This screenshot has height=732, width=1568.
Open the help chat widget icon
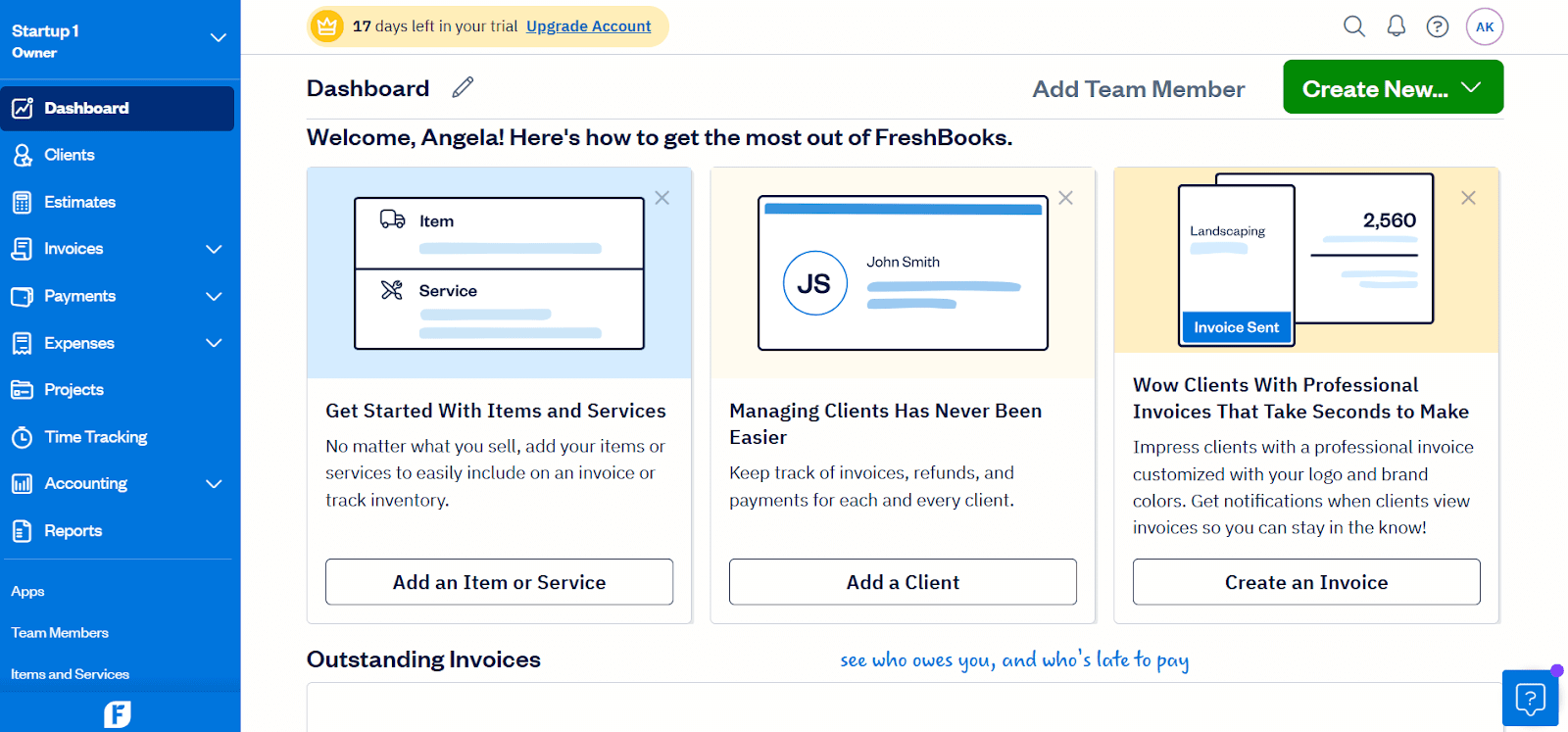point(1530,699)
